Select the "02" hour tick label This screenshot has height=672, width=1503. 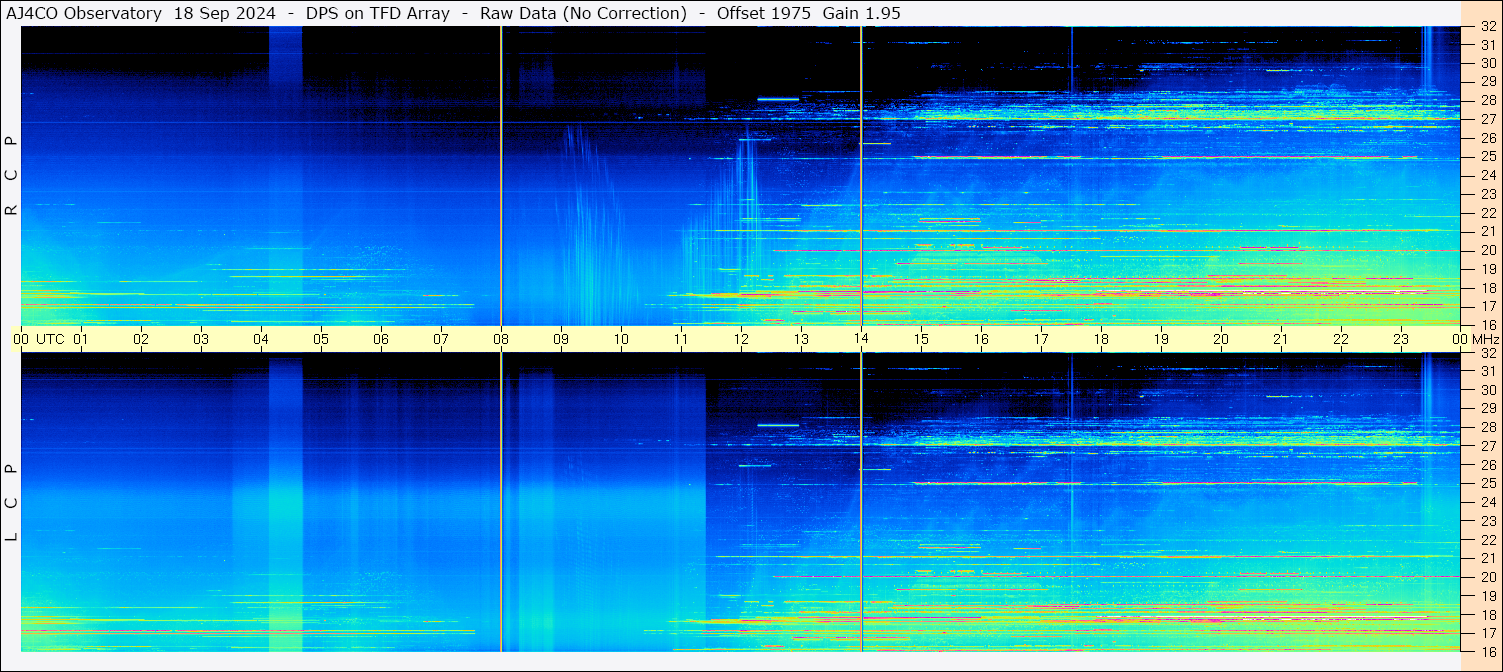pyautogui.click(x=141, y=339)
